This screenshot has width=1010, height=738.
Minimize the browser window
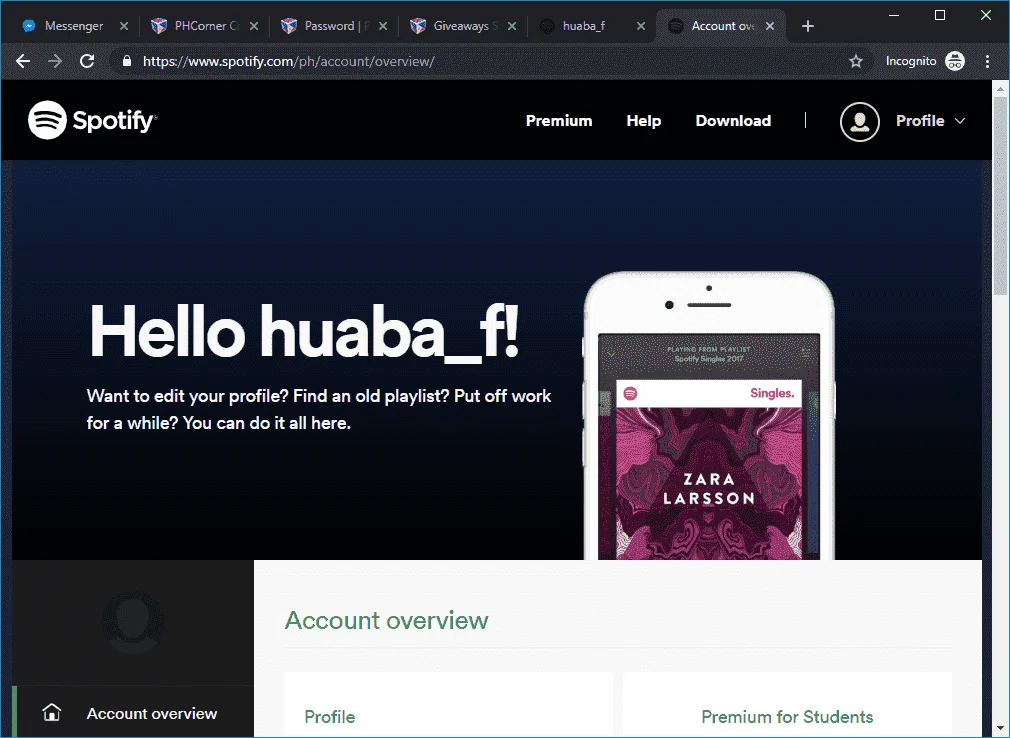[893, 15]
